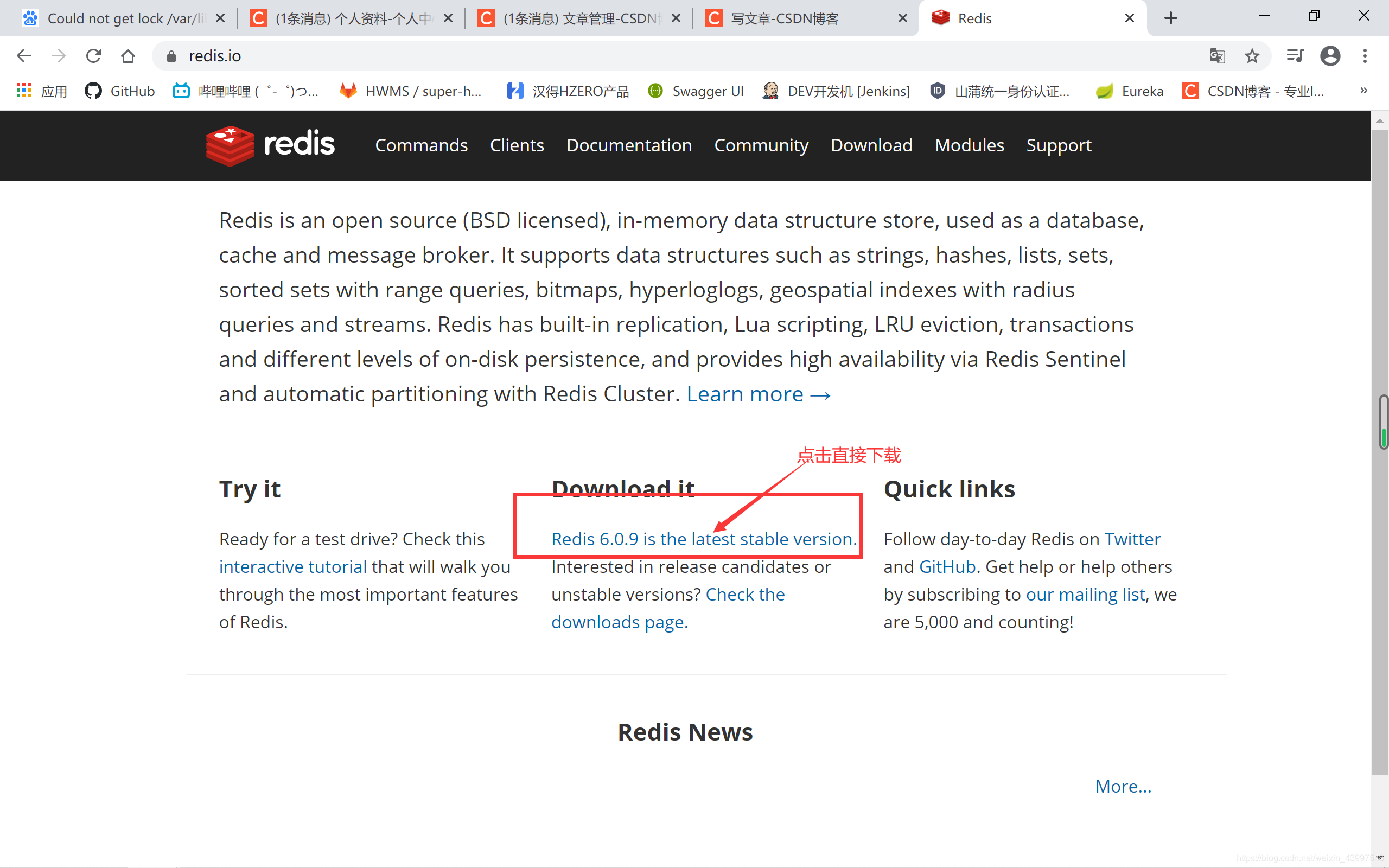Open the Clients menu item
This screenshot has height=868, width=1389.
point(517,145)
